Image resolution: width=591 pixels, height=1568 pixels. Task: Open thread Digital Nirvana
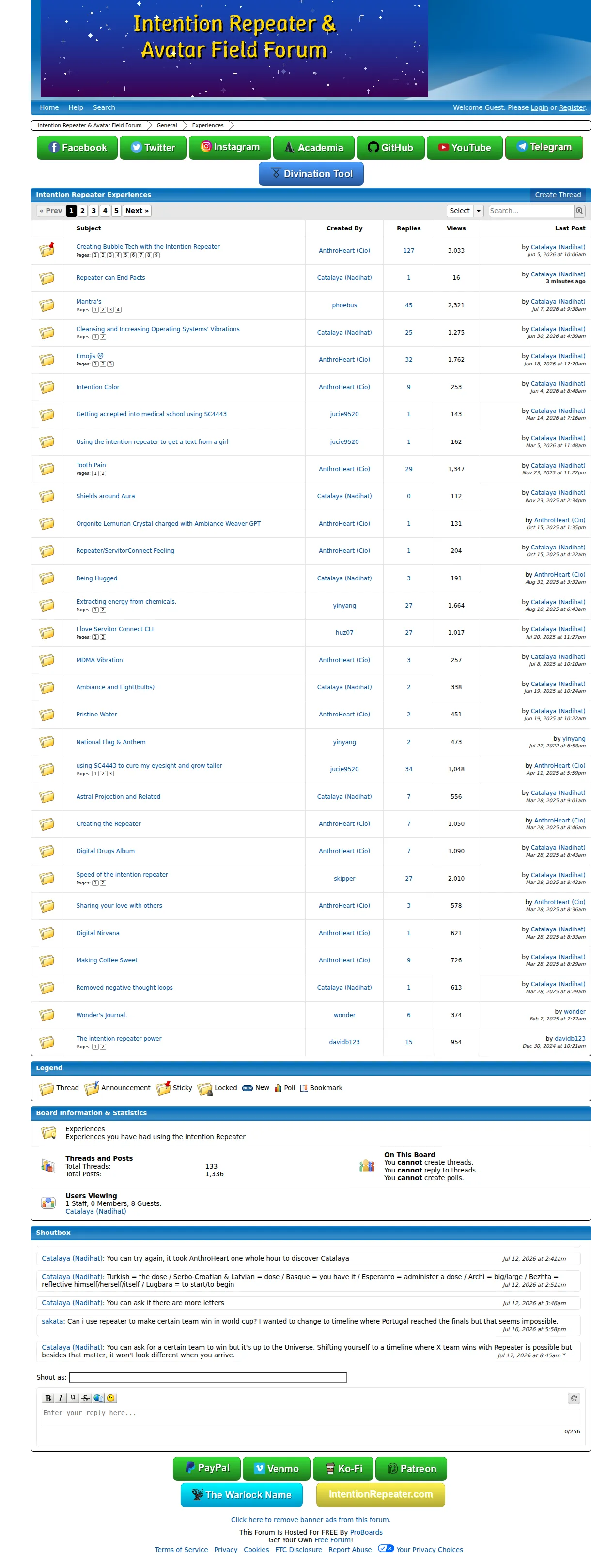pos(97,933)
